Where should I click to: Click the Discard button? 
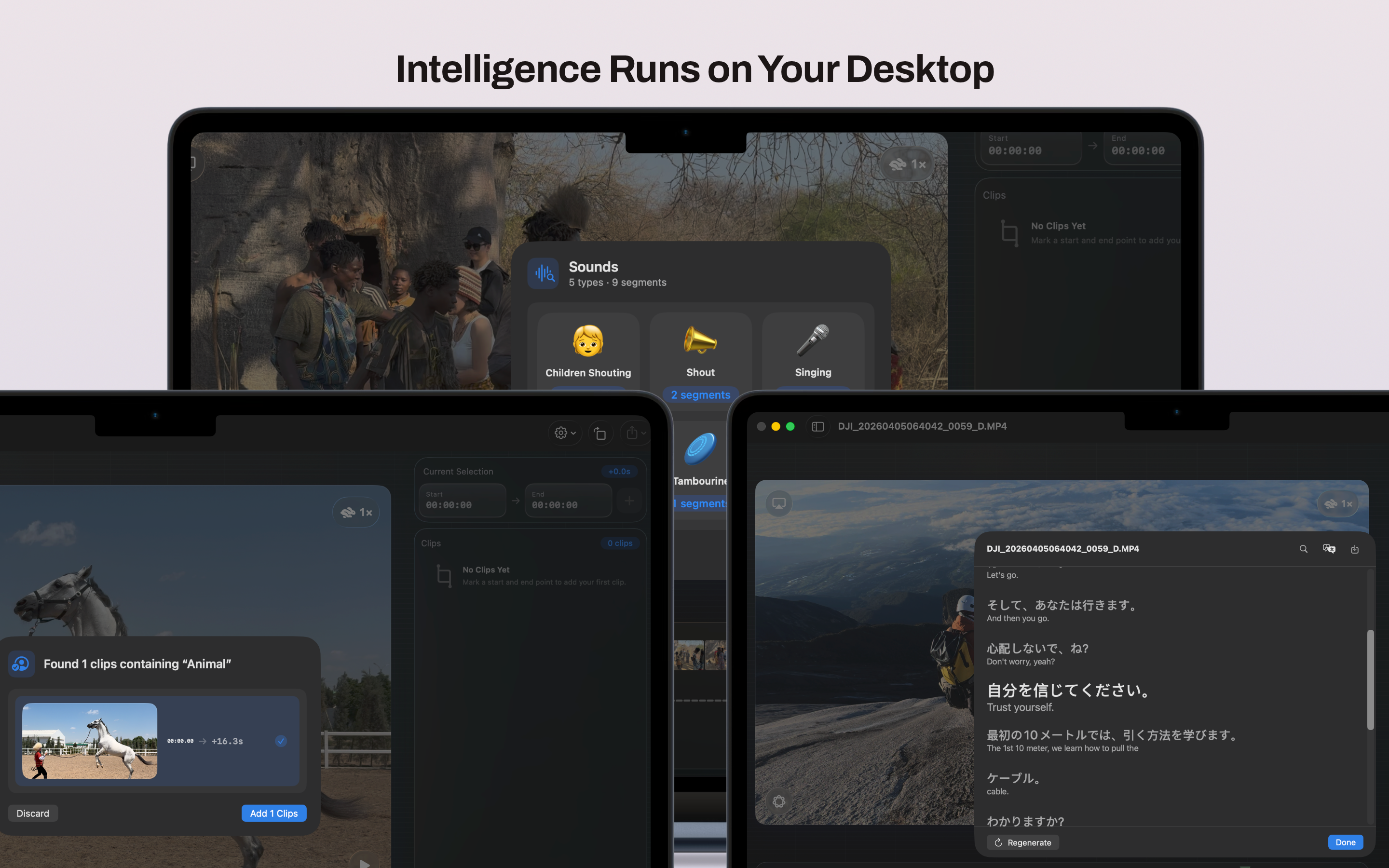33,813
